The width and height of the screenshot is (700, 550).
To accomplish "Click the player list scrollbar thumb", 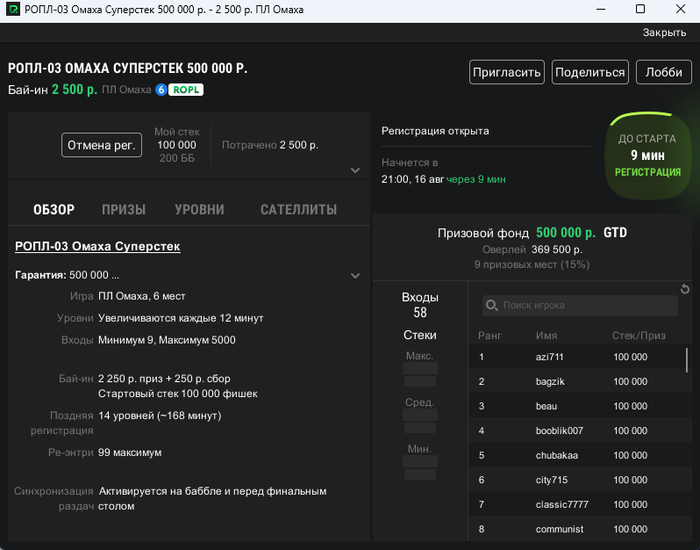I will tap(687, 360).
